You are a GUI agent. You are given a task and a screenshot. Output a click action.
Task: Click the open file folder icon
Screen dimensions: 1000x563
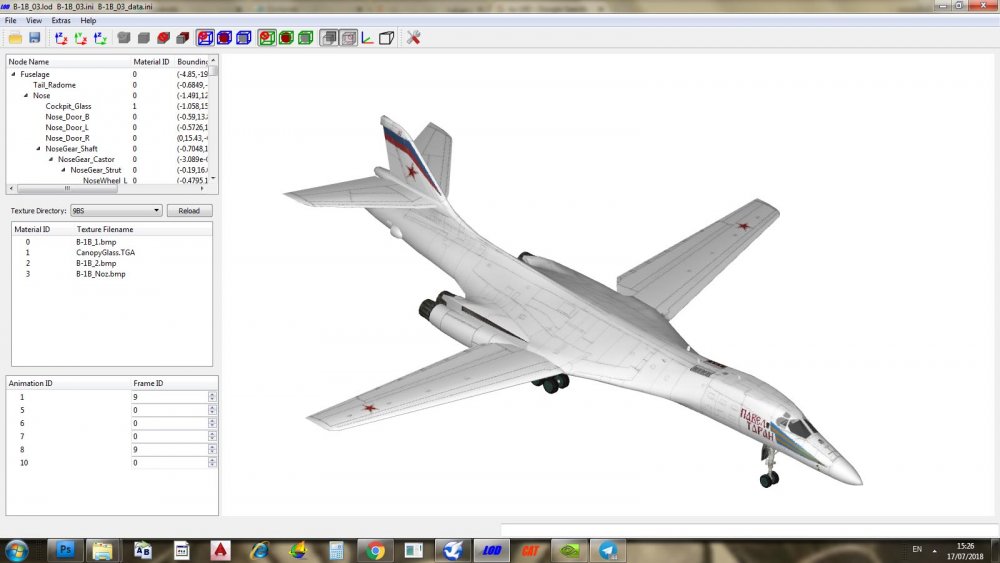click(x=15, y=38)
